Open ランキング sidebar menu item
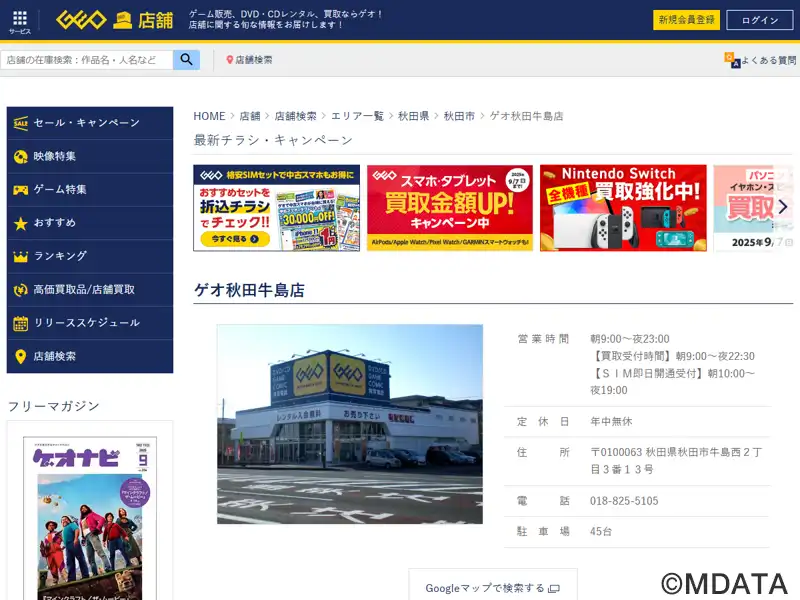The width and height of the screenshot is (800, 600). tap(90, 256)
